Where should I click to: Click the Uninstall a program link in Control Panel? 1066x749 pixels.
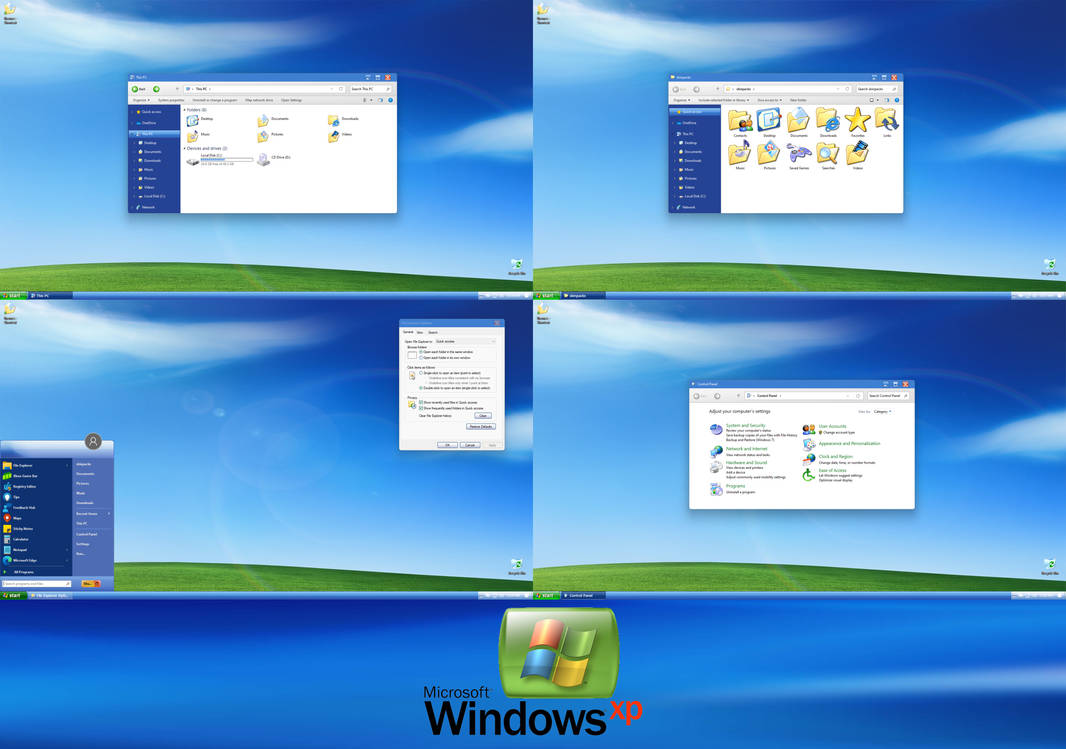(x=741, y=492)
